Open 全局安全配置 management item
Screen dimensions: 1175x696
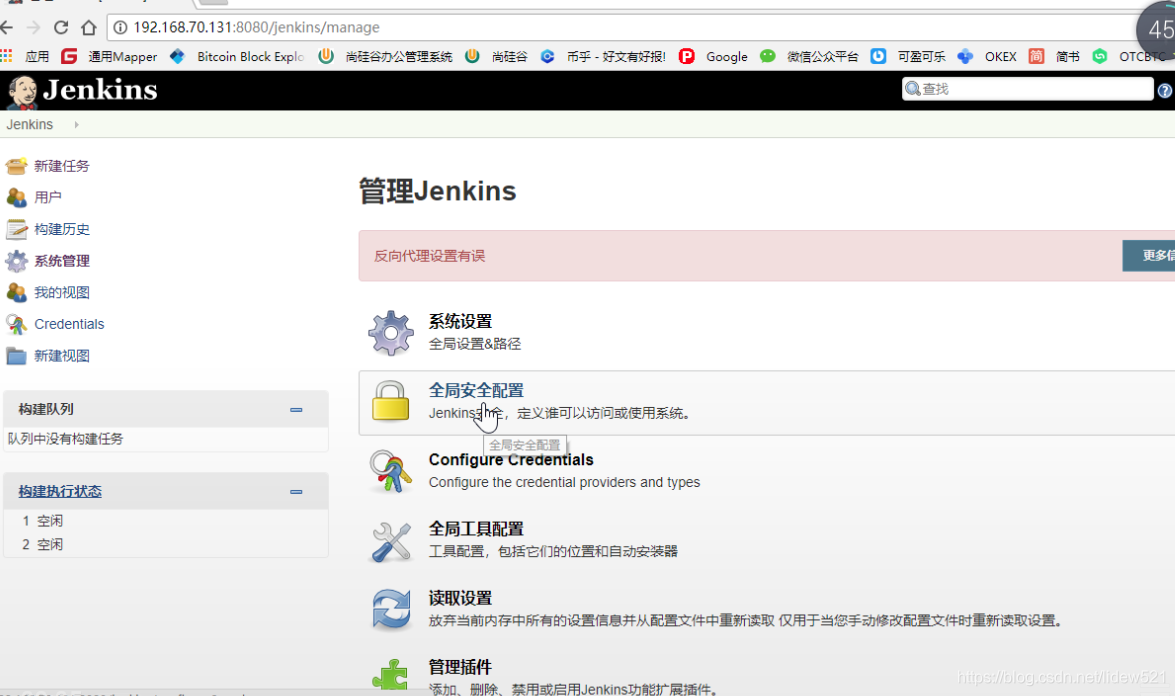click(x=476, y=390)
